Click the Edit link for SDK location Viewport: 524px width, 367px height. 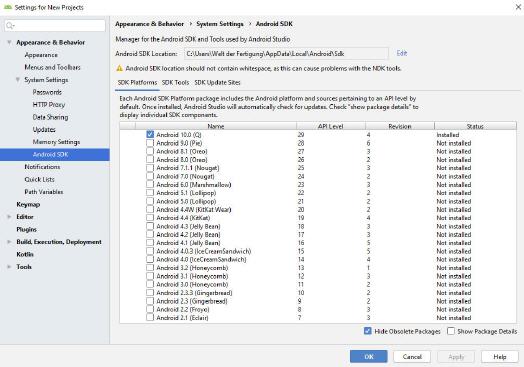402,53
